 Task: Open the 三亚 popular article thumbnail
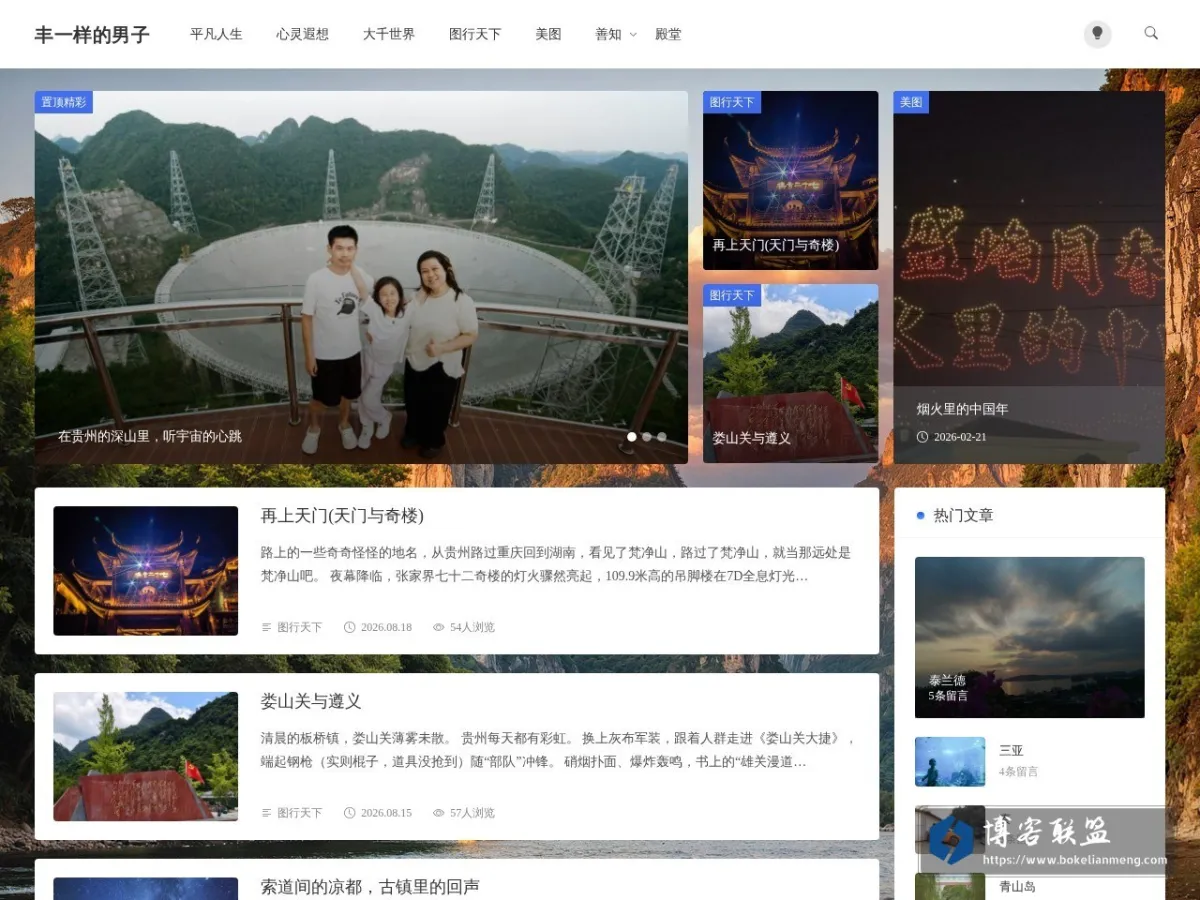[950, 762]
